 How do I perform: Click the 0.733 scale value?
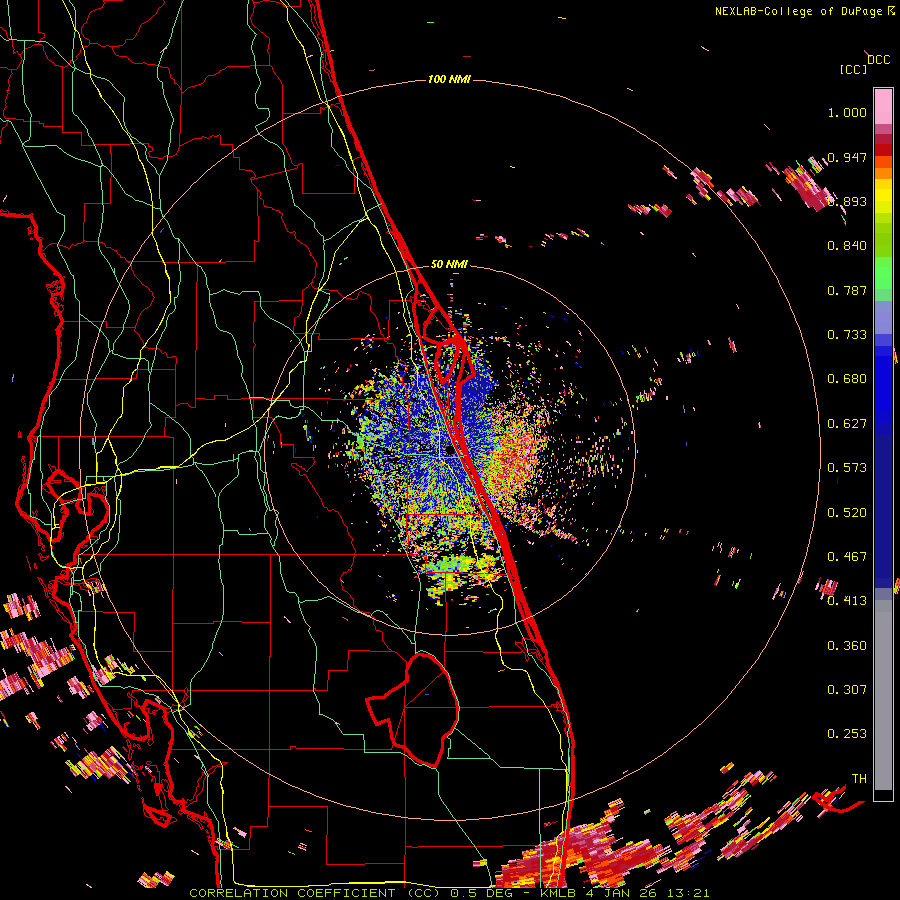tap(847, 335)
